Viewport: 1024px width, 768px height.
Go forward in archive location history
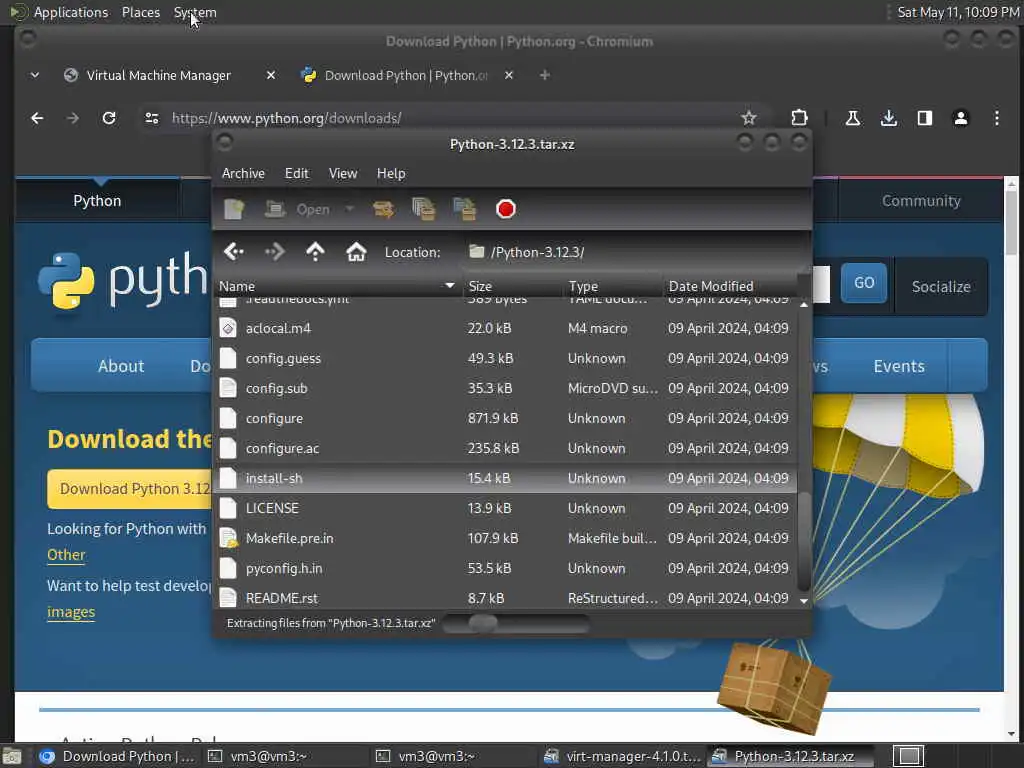tap(274, 251)
